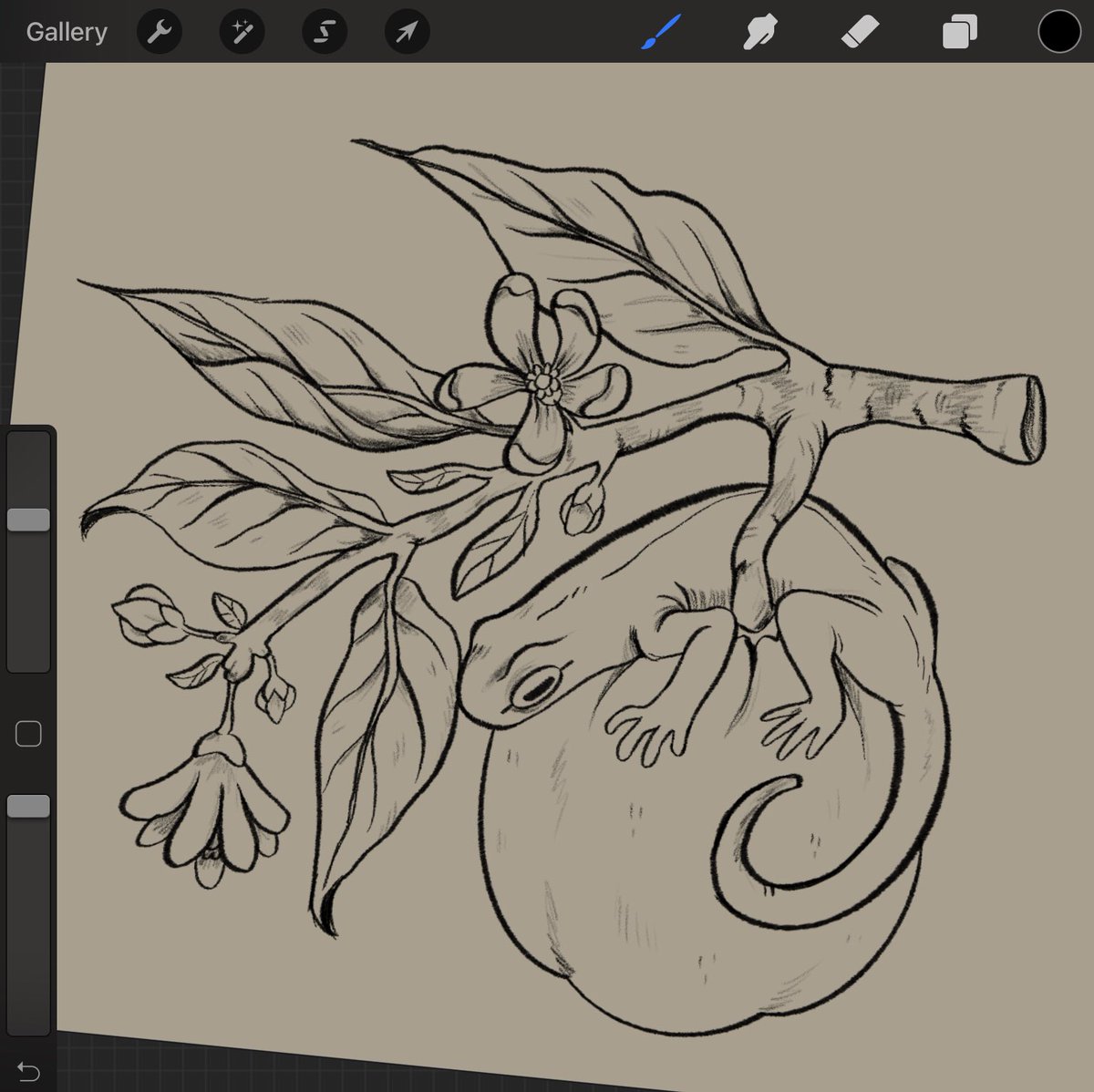Open the Actions wrench menu

click(160, 33)
